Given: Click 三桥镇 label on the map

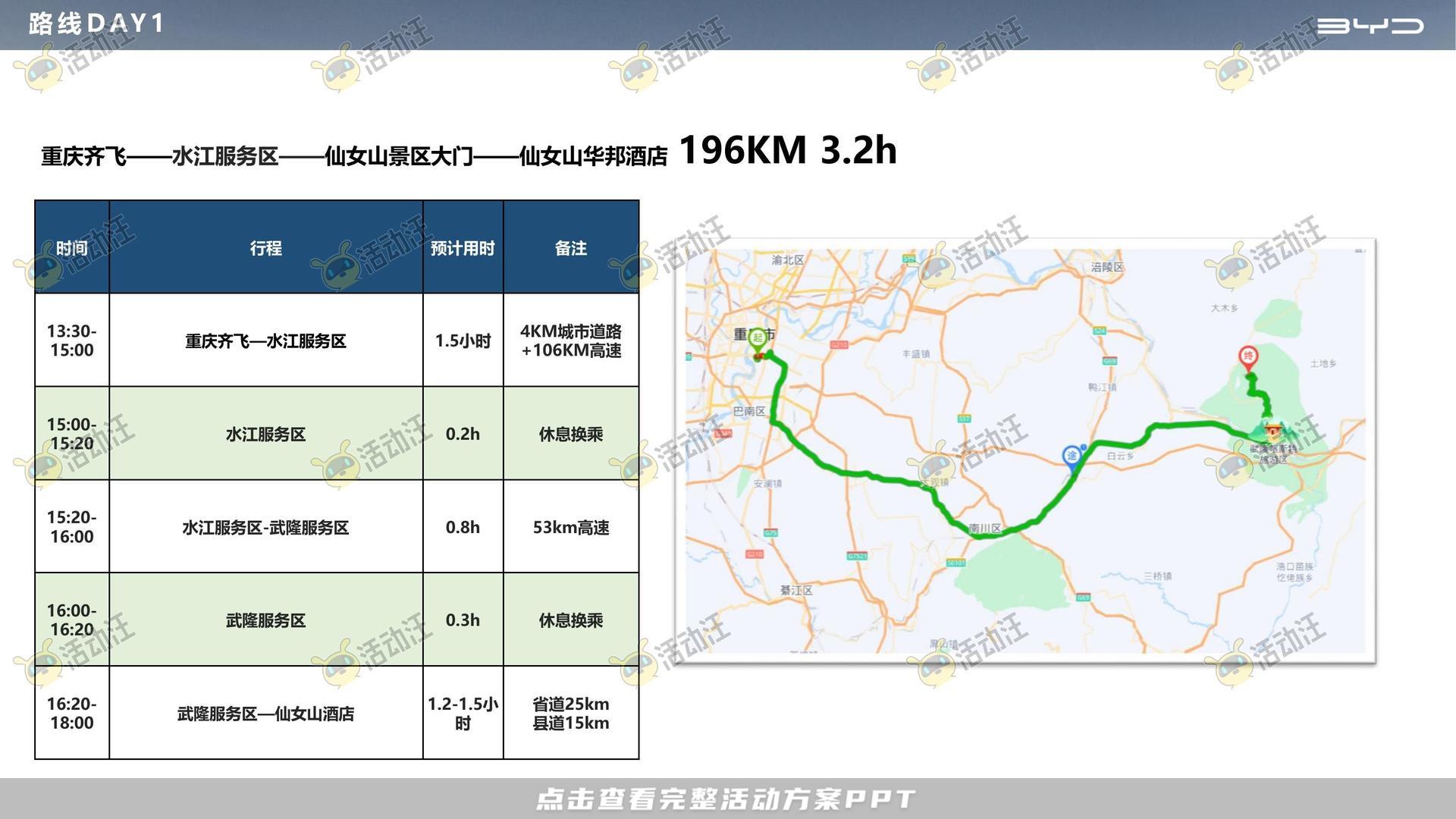Looking at the screenshot, I should [1157, 576].
